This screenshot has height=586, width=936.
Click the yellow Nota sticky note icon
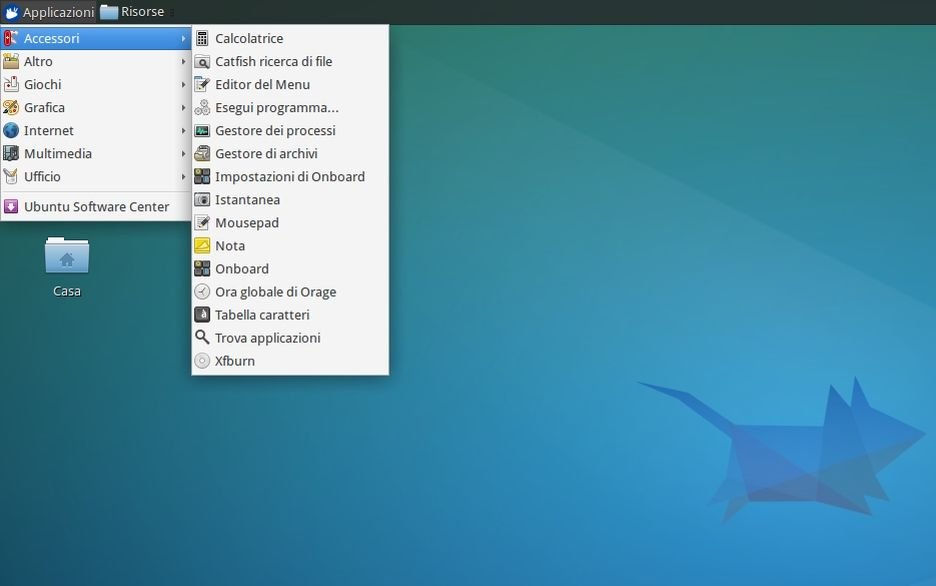202,245
